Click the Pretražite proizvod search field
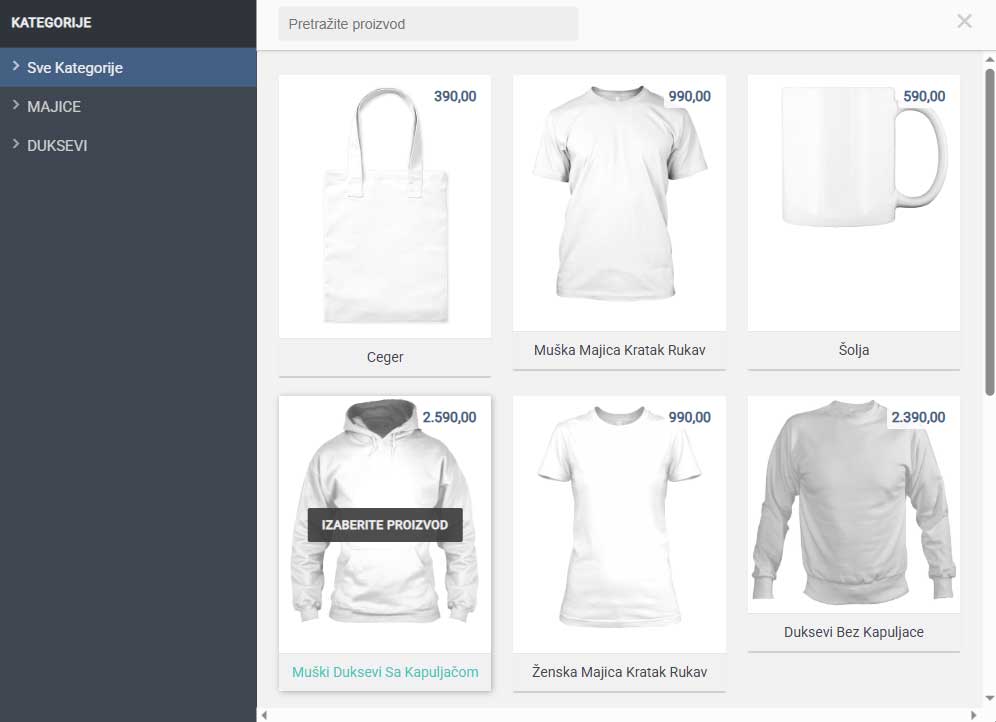Screen dimensions: 996x722 click(428, 23)
